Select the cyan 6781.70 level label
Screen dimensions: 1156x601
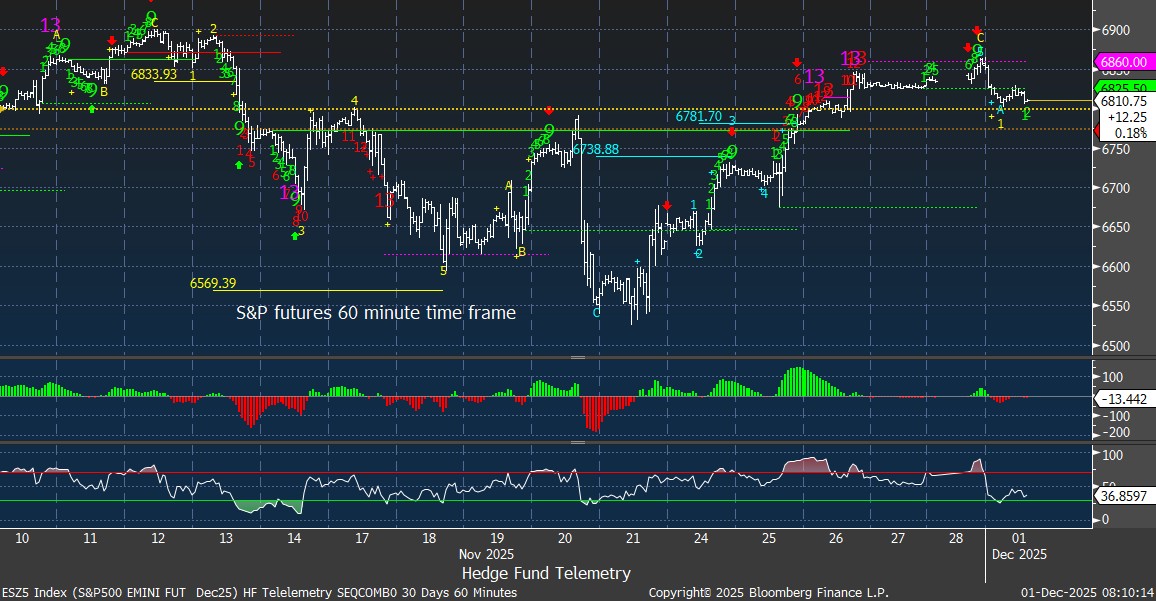pyautogui.click(x=698, y=117)
